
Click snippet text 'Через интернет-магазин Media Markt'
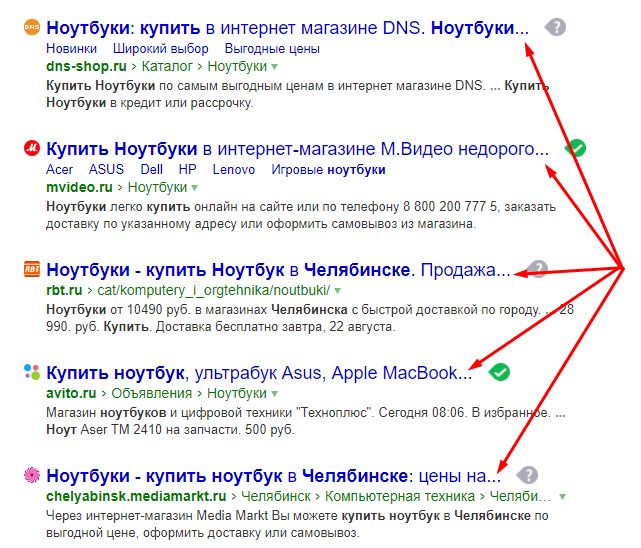[x=157, y=516]
